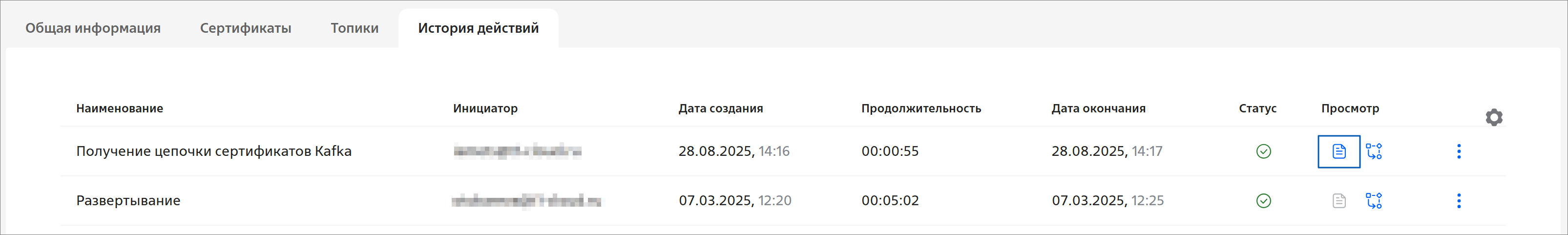
Task: Switch to the Общая информация tab
Action: 93,28
